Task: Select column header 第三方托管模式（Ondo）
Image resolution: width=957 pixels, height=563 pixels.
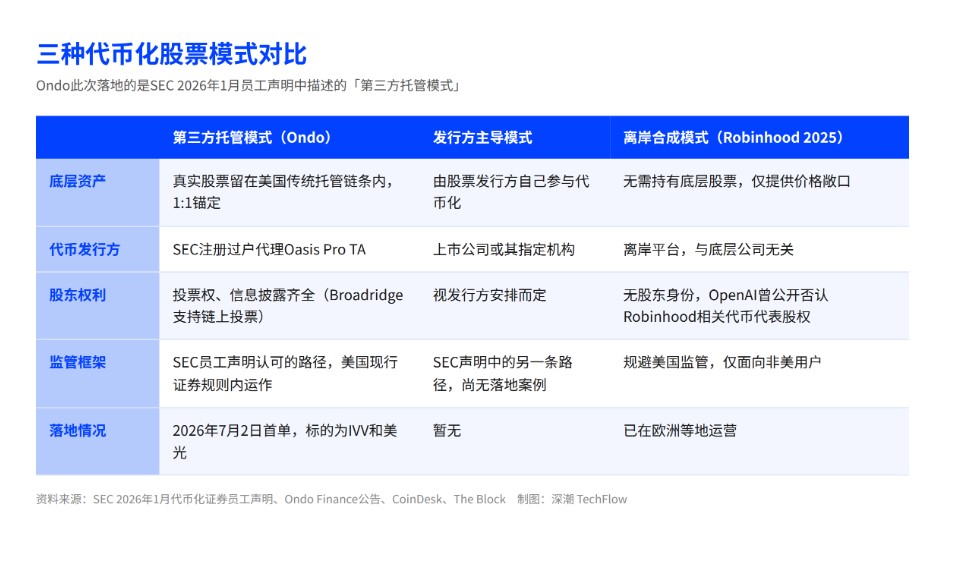Action: coord(253,137)
